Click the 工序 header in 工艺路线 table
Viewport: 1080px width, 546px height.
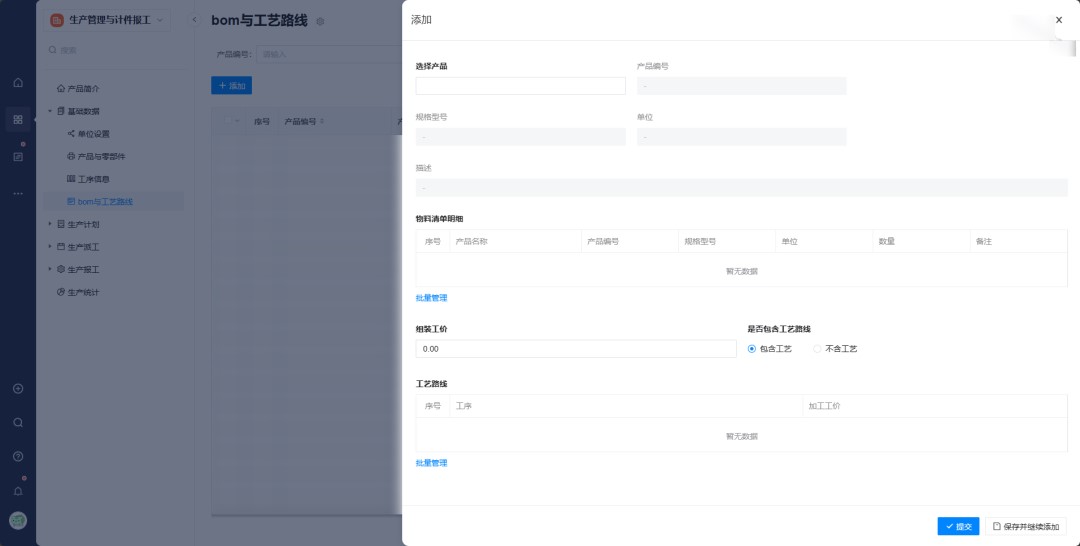point(464,406)
